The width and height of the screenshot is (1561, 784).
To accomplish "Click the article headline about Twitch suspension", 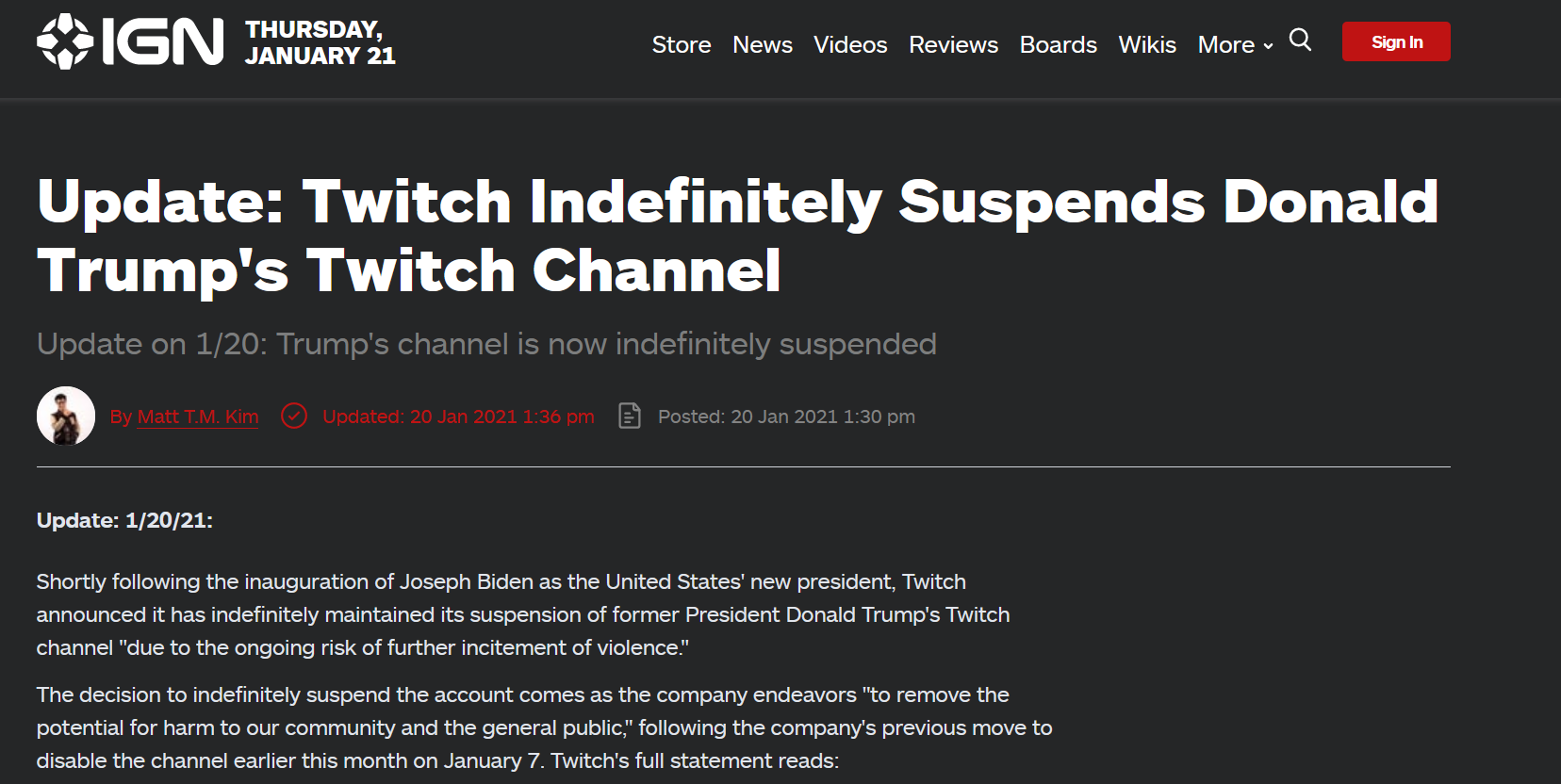I will point(737,236).
